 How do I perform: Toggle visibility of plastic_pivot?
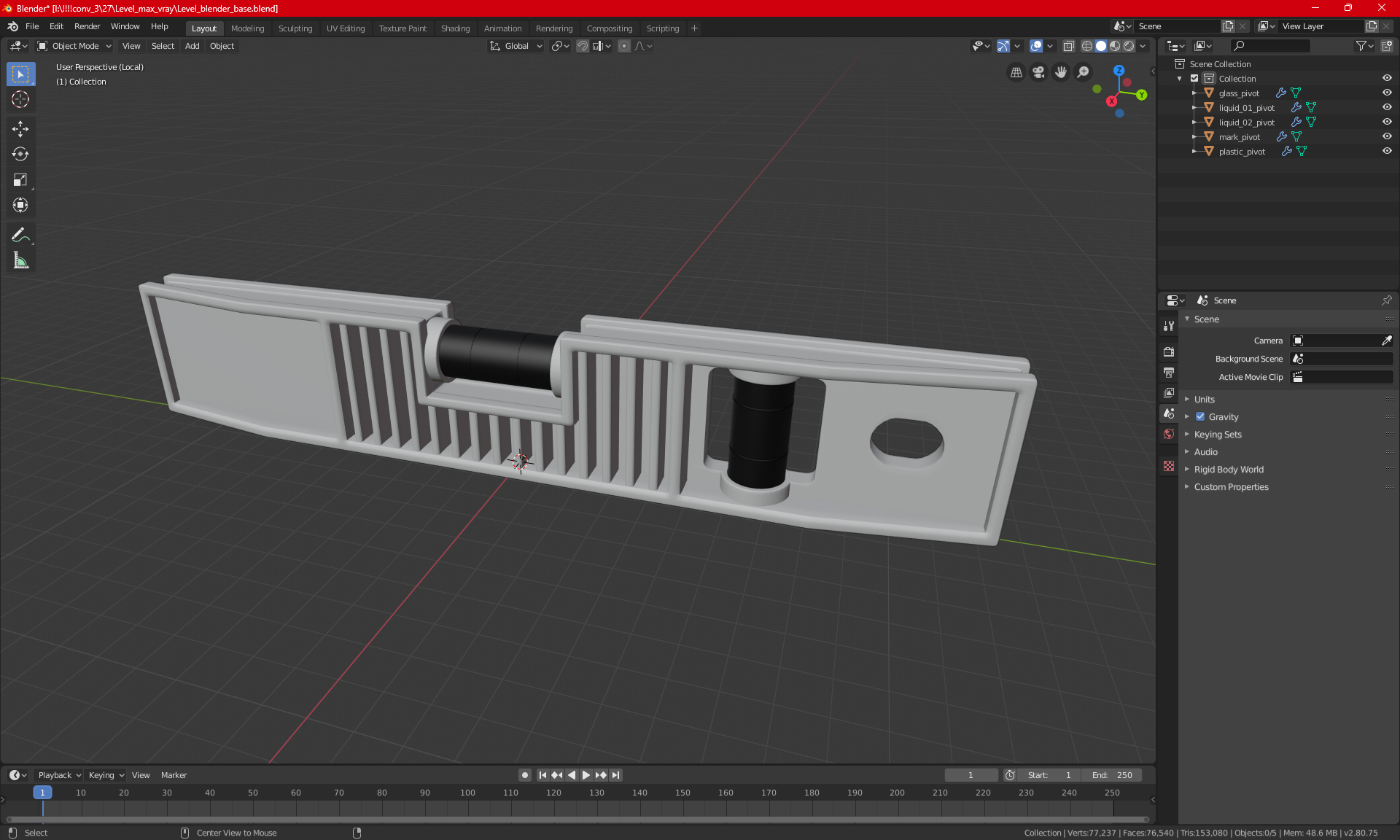[x=1387, y=151]
